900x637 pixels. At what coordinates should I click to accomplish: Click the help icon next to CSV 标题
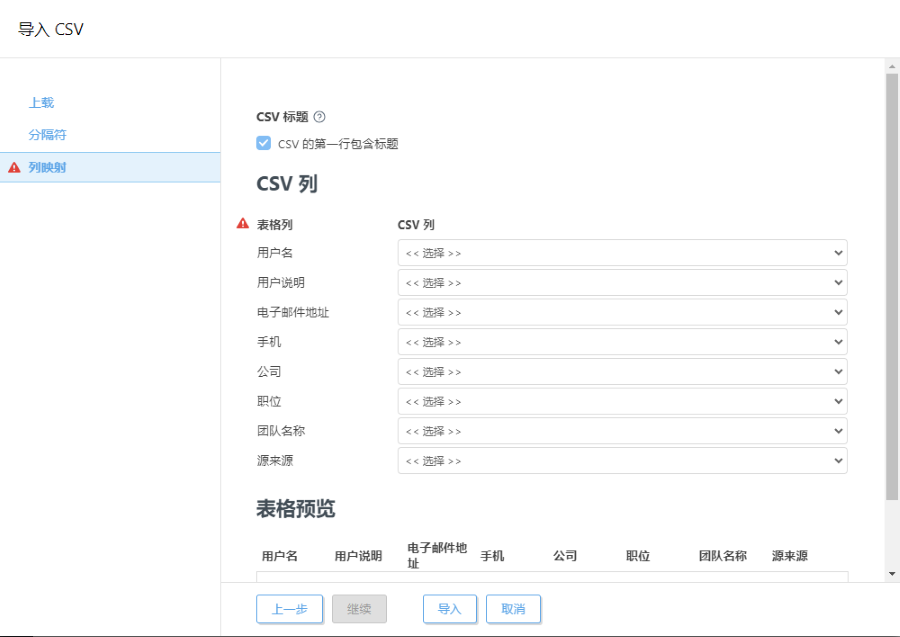(x=318, y=116)
